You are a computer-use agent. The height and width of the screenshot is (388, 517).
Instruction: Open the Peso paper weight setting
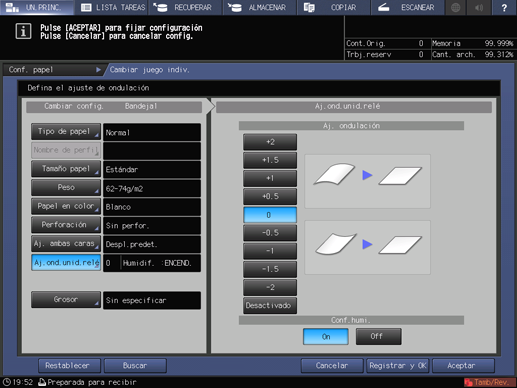[66, 188]
